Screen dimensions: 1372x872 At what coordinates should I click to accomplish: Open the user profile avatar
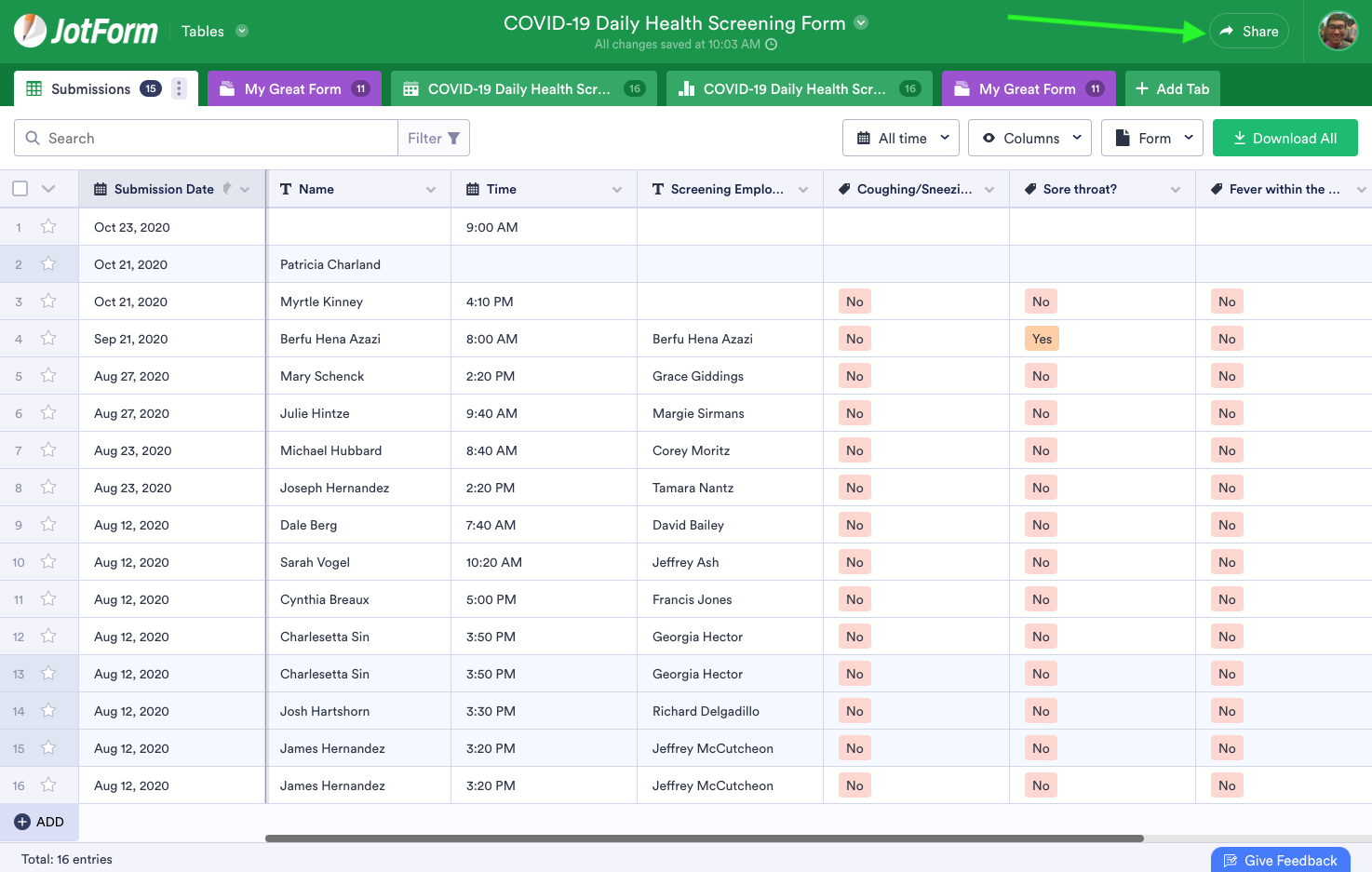pos(1338,31)
